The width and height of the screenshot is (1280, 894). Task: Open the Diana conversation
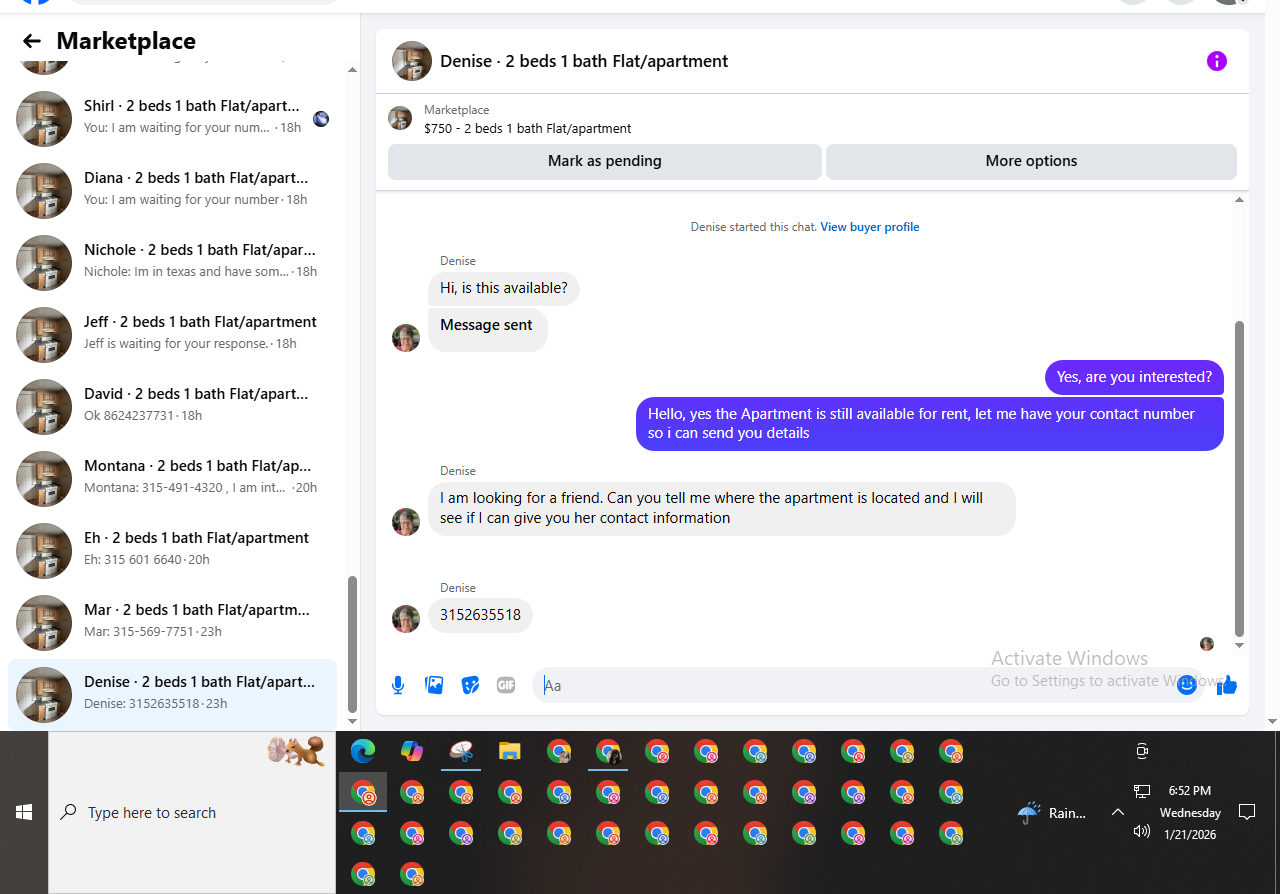pos(172,190)
